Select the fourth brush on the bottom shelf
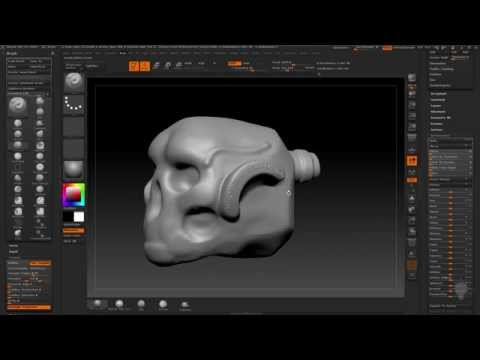 (163, 304)
